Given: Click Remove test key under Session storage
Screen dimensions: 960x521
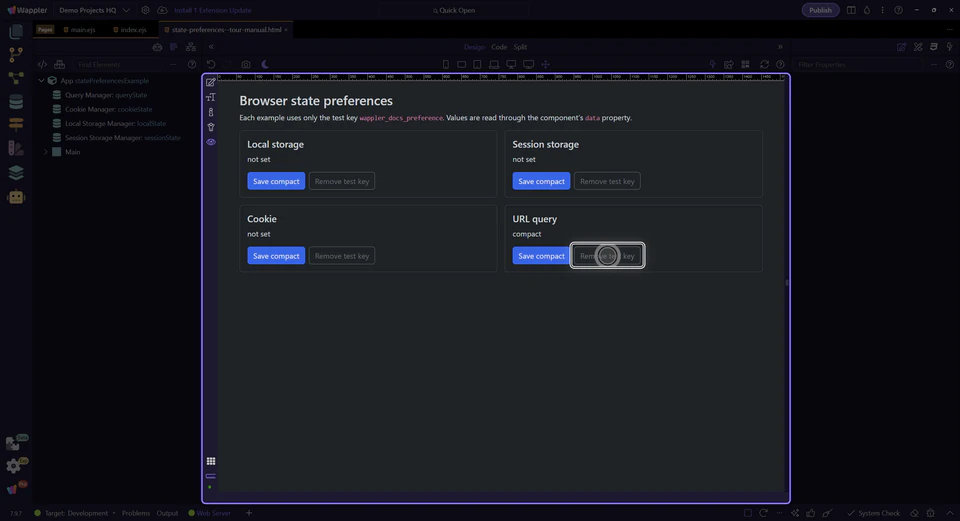Looking at the screenshot, I should click(607, 181).
